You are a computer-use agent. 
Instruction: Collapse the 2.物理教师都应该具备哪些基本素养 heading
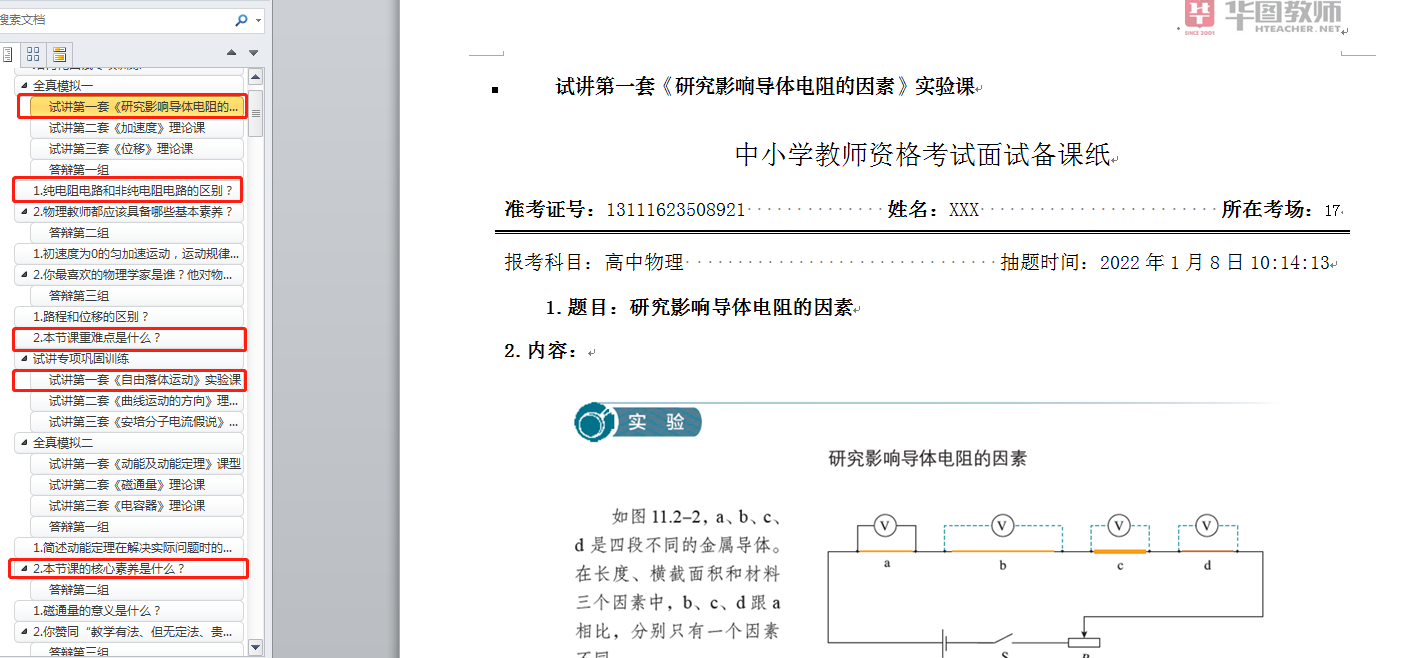24,212
